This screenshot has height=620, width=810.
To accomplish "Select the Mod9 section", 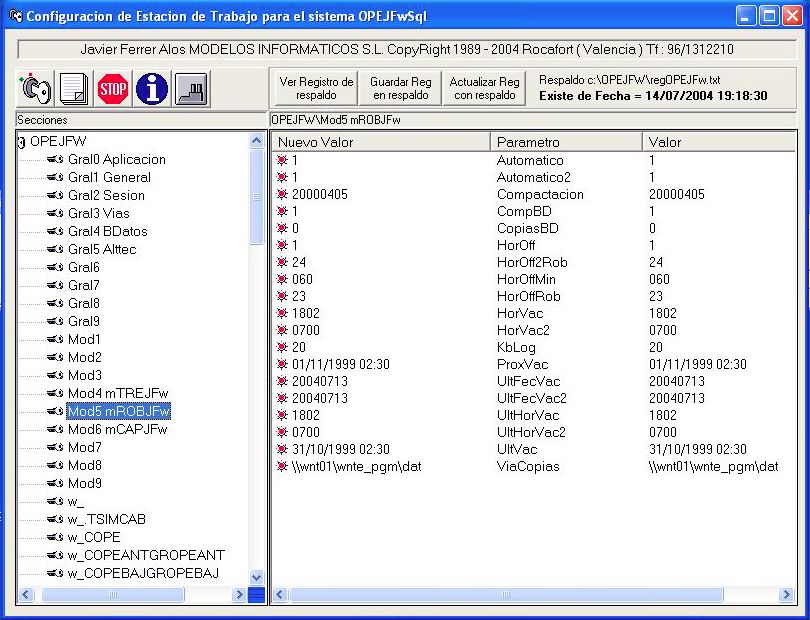I will pyautogui.click(x=85, y=484).
